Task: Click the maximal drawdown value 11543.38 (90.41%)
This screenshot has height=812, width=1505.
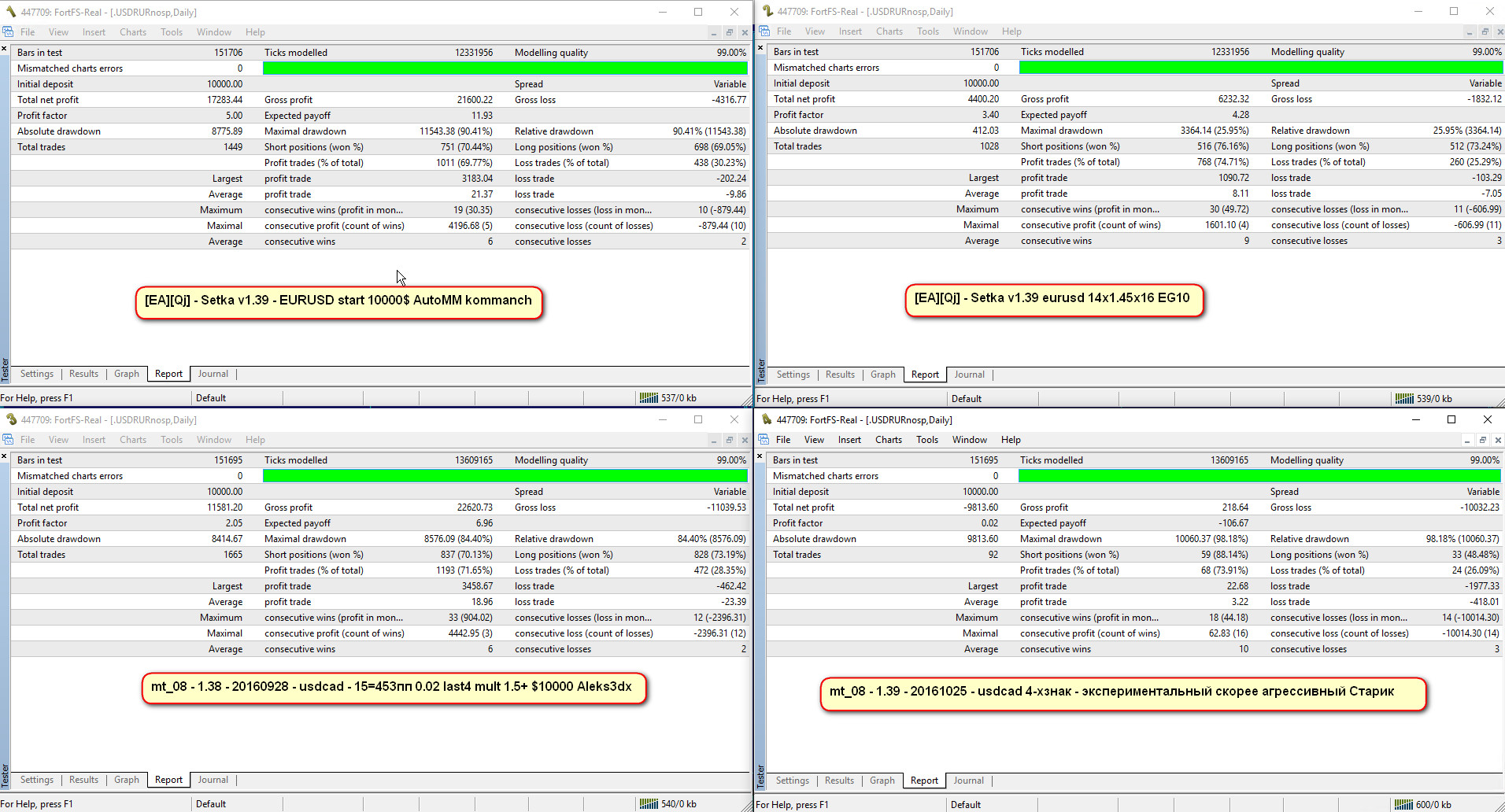Action: click(456, 131)
